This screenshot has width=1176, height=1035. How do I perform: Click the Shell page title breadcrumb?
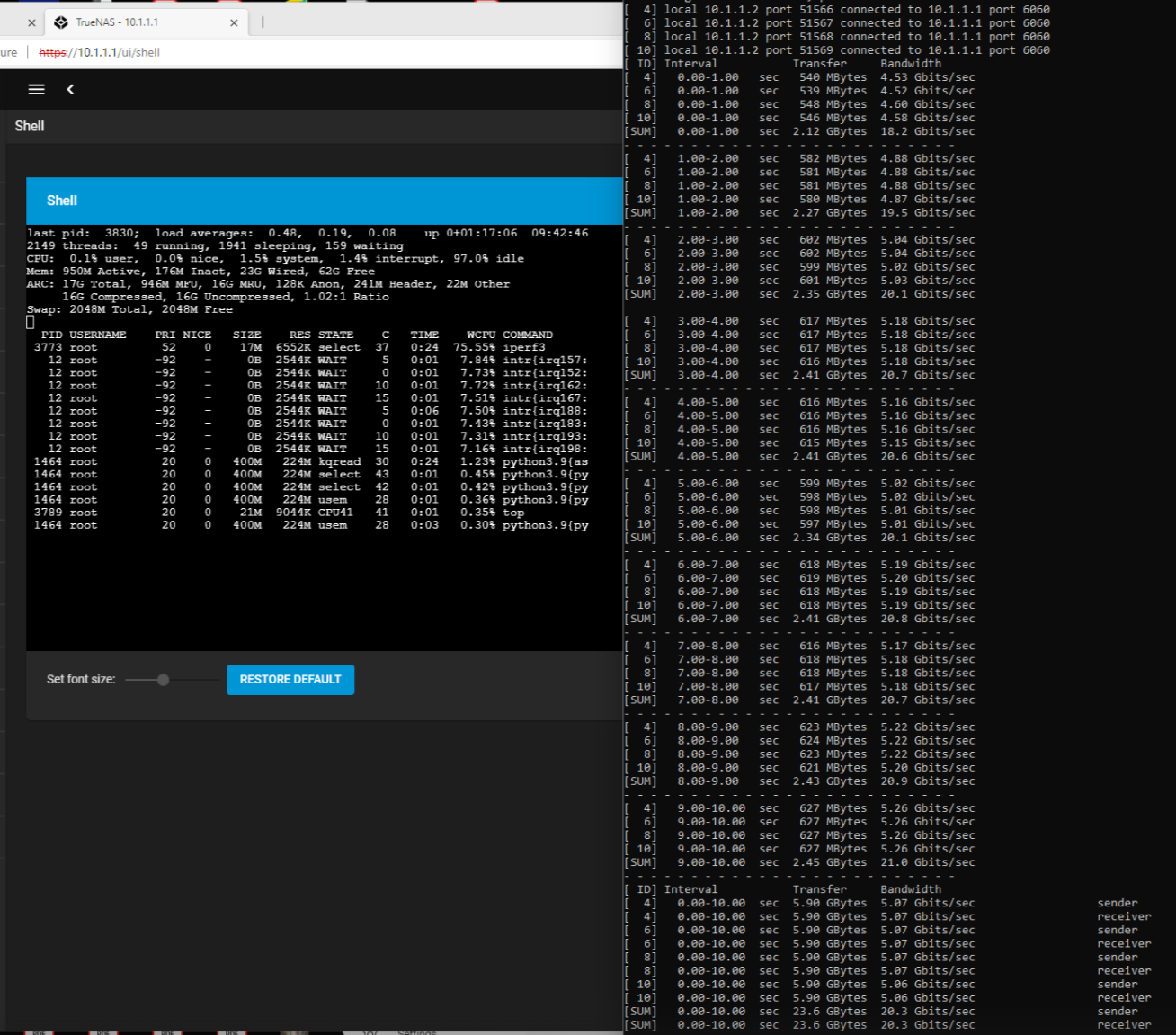(x=30, y=126)
